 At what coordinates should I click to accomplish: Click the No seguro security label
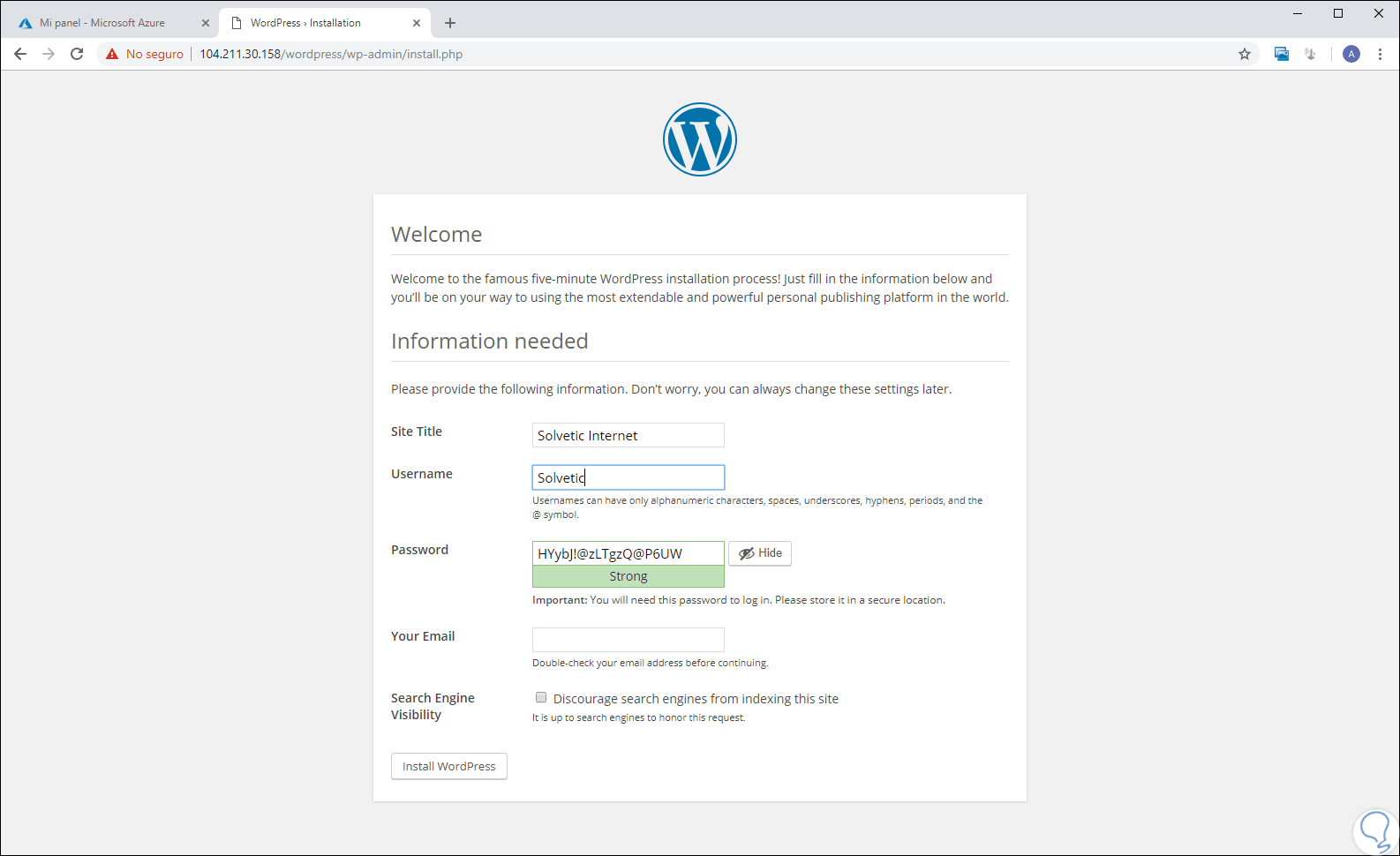(x=154, y=54)
